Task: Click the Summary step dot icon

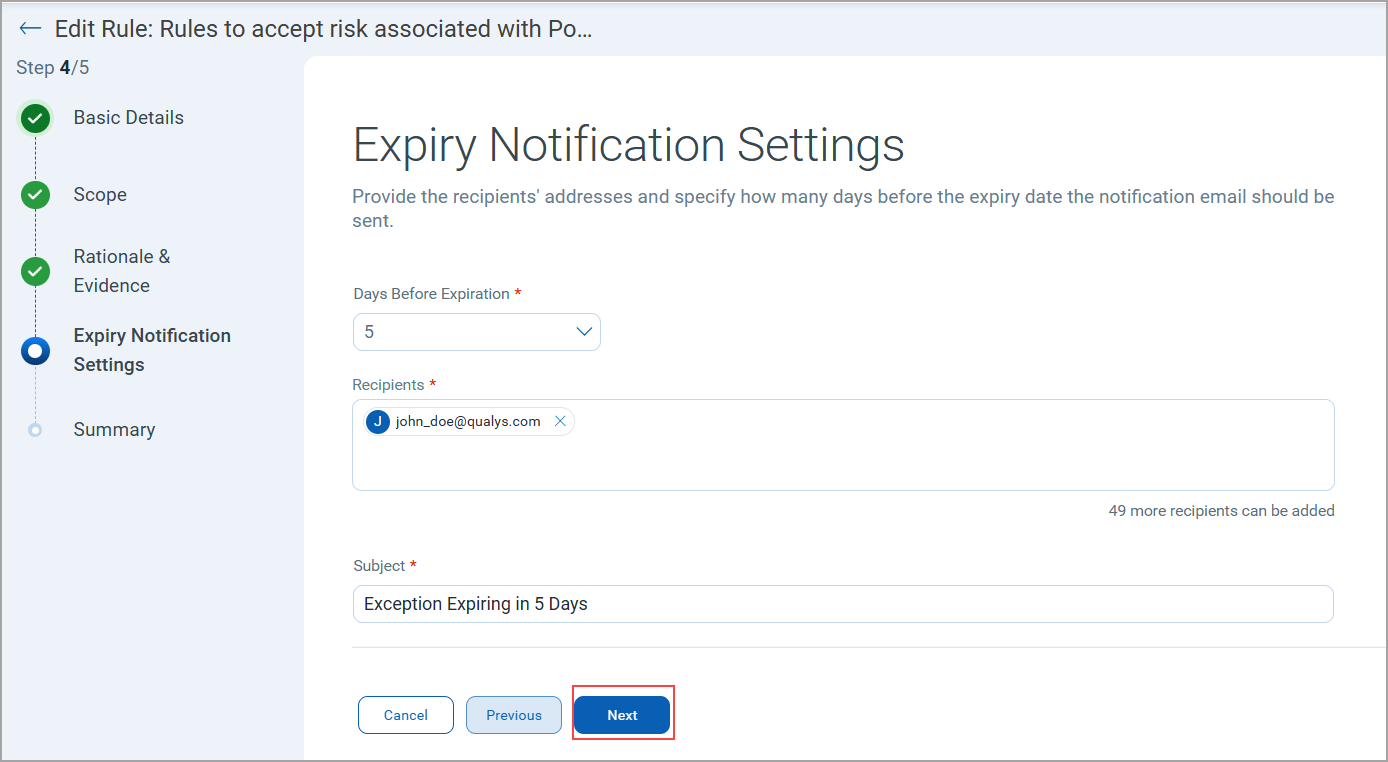Action: (x=36, y=430)
